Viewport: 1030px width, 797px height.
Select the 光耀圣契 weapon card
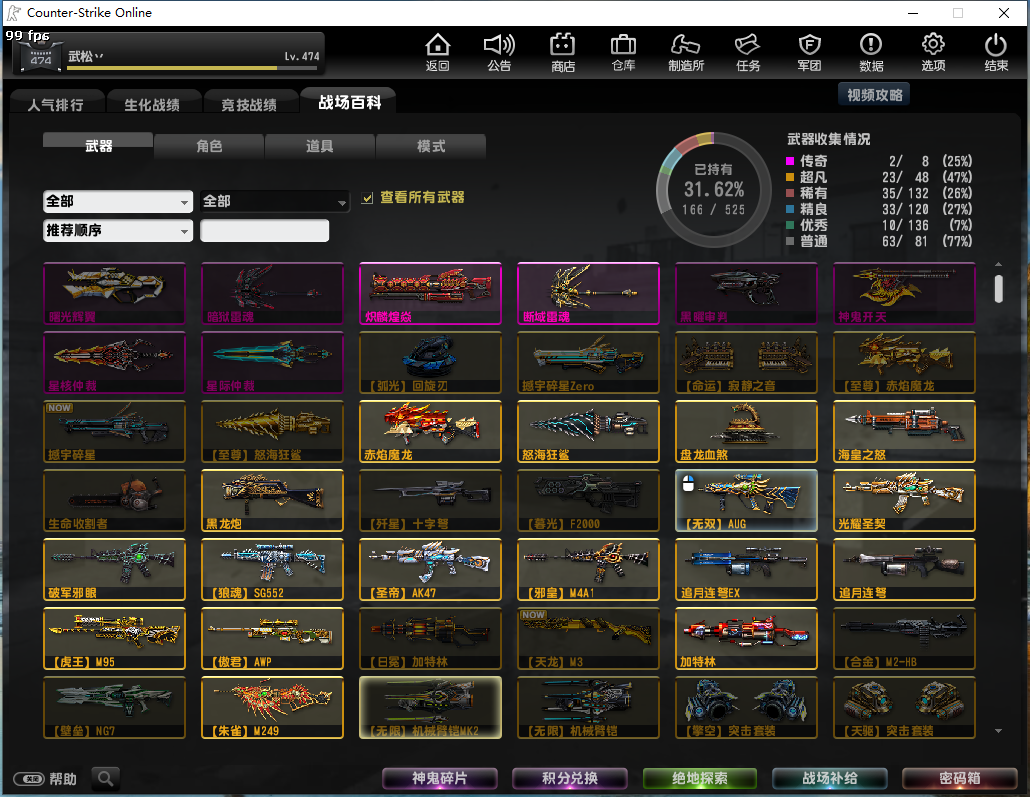[905, 501]
